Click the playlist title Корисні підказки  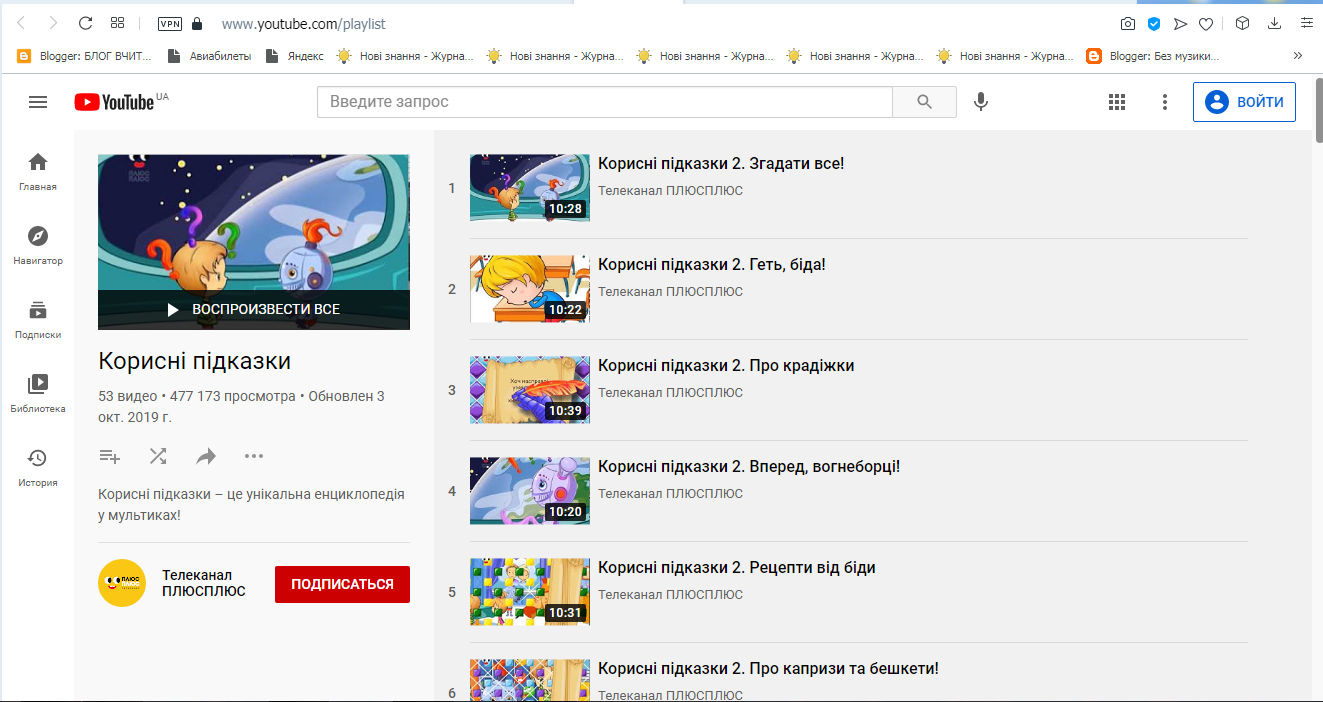(195, 361)
